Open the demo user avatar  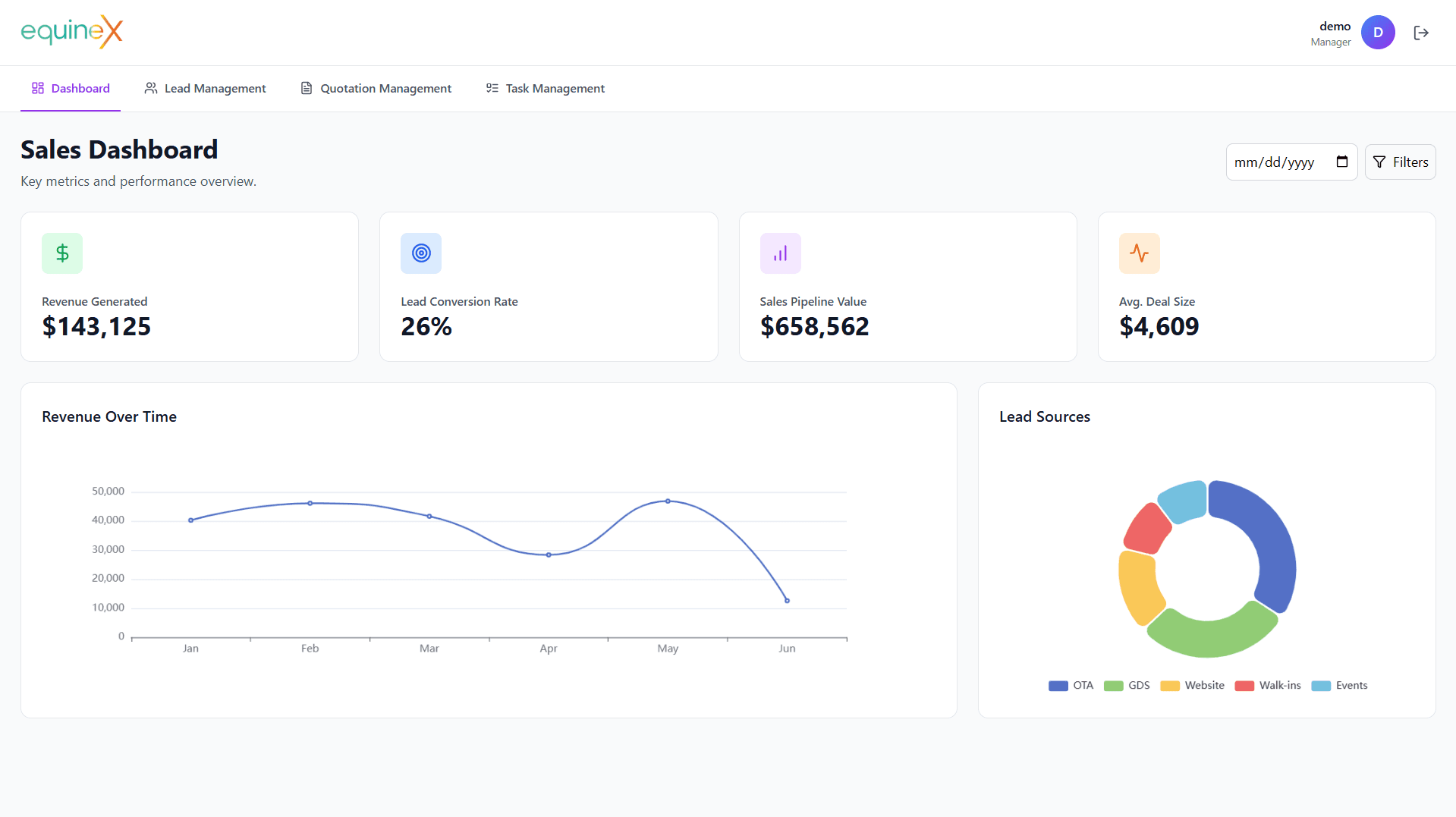click(1378, 33)
